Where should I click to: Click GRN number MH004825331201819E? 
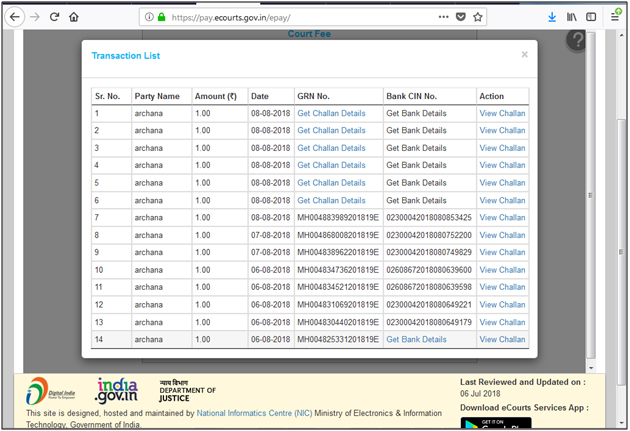(338, 339)
